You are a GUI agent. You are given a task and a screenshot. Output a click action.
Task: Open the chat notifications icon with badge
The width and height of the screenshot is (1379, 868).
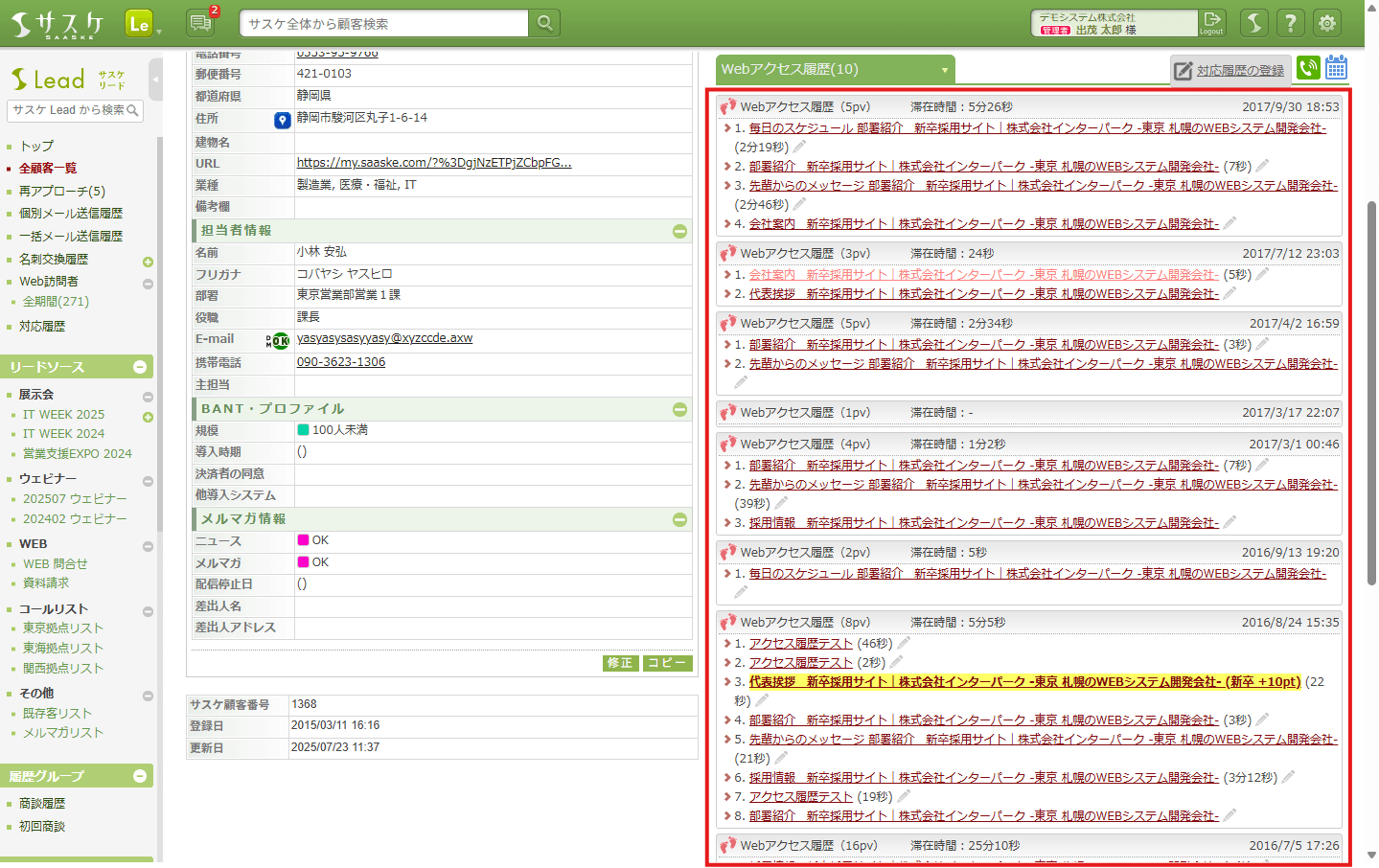click(x=201, y=23)
